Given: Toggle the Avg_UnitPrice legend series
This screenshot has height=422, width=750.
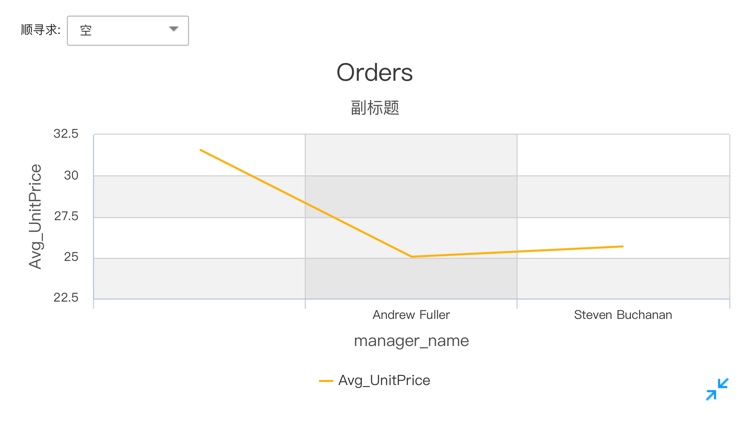Looking at the screenshot, I should [x=384, y=380].
